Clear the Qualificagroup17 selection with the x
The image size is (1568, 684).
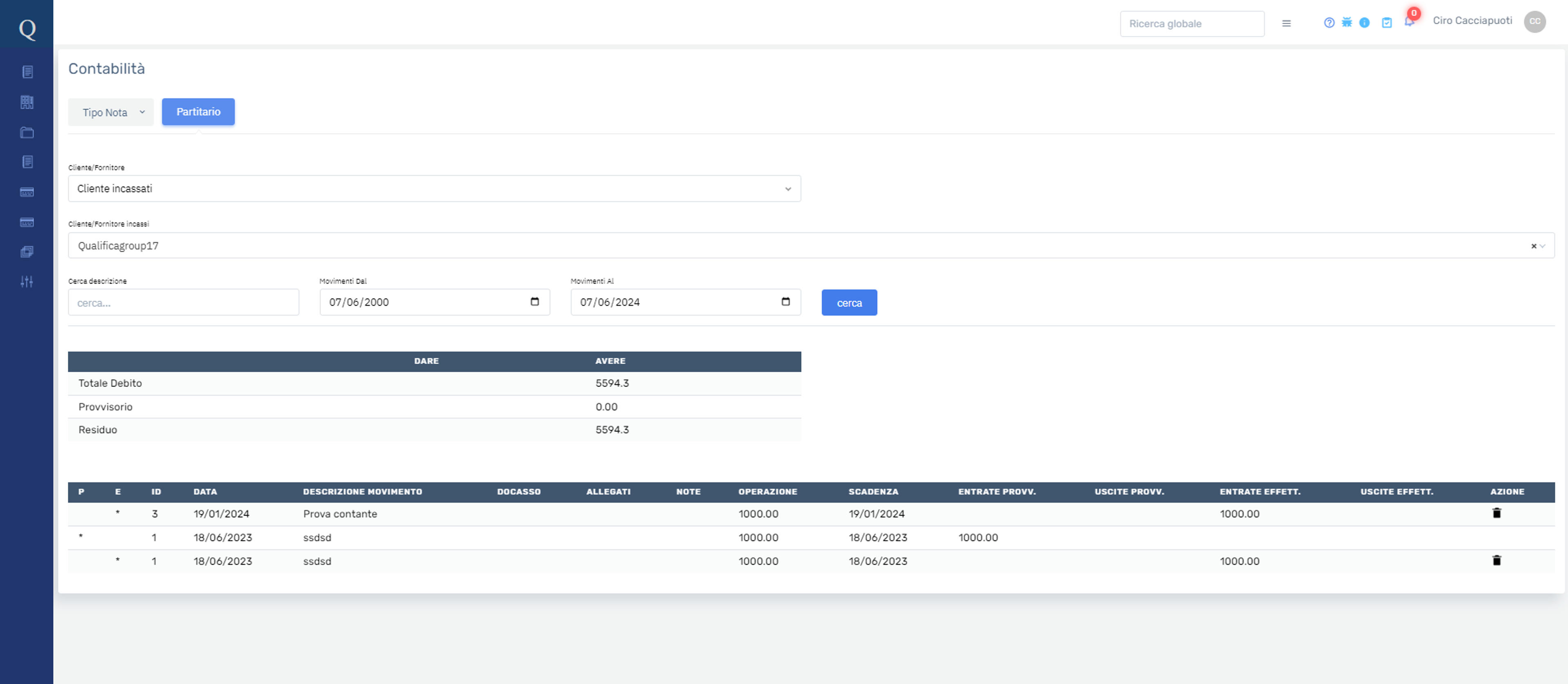click(1534, 246)
